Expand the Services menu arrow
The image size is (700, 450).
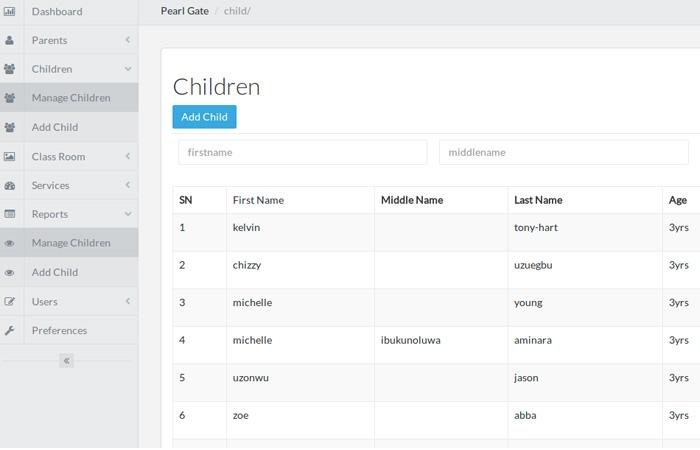[128, 185]
